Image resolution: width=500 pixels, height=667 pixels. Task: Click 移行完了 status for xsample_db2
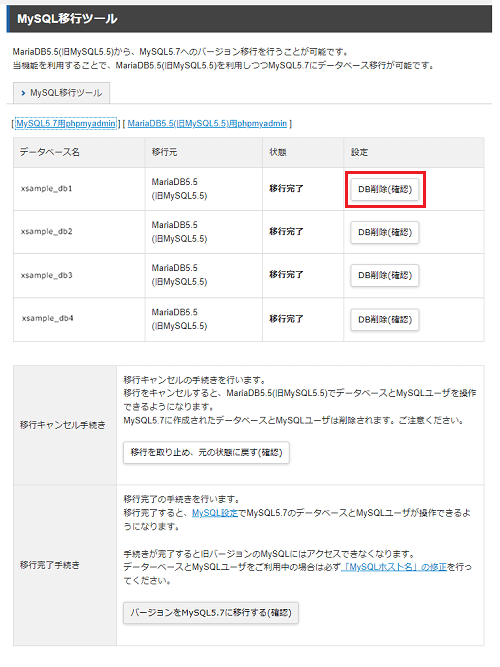(x=286, y=232)
